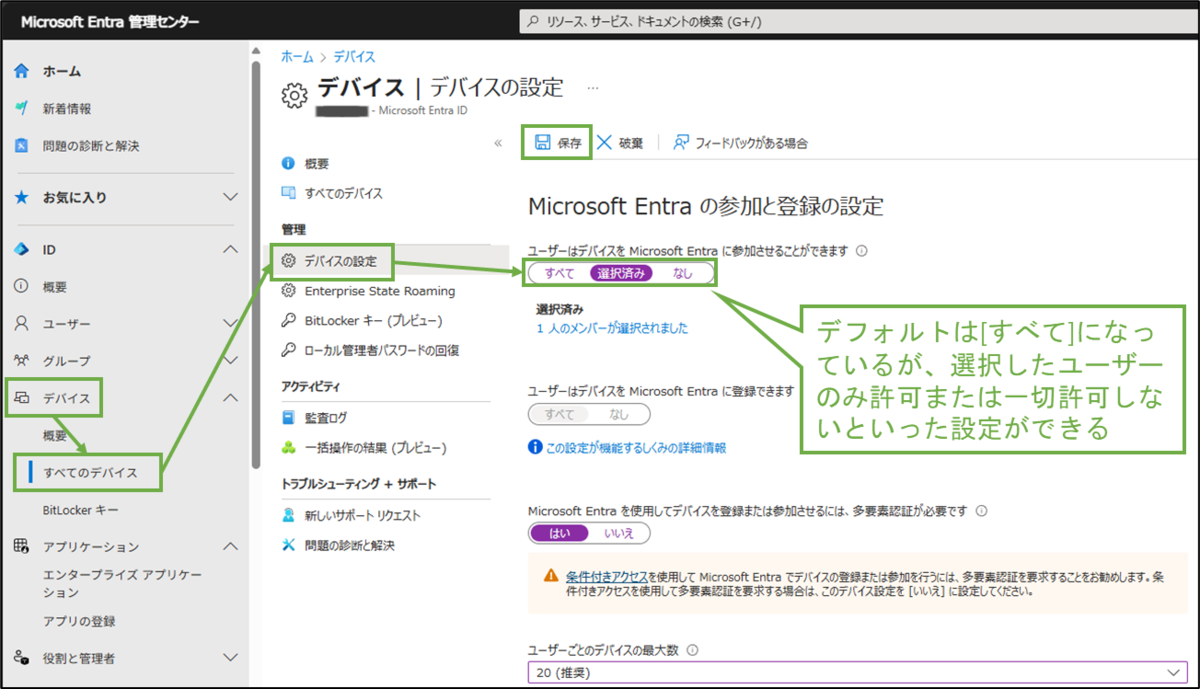
Task: Expand the ユーザー section chevron
Action: (x=230, y=324)
